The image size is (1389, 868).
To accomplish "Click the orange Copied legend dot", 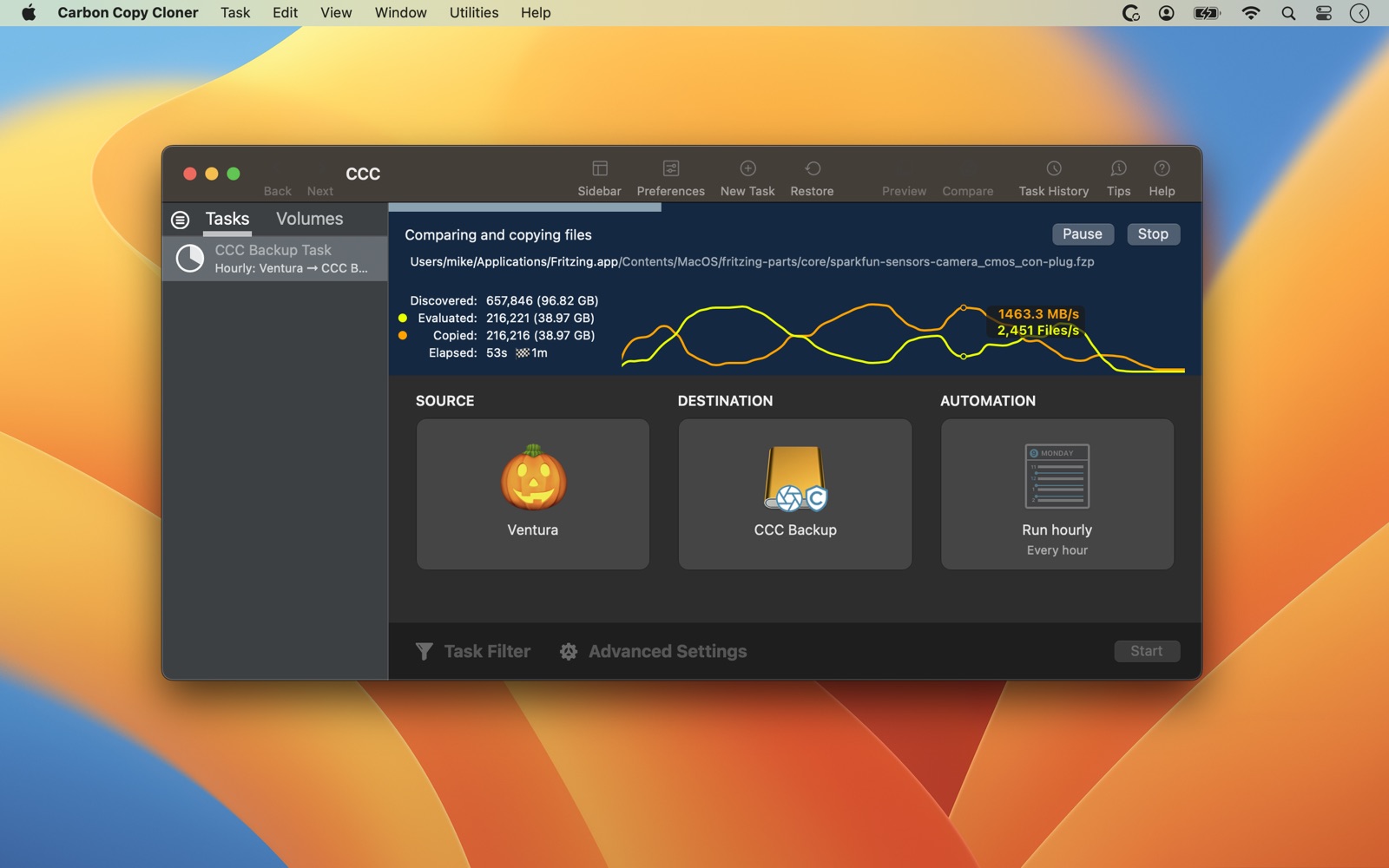I will click(403, 336).
